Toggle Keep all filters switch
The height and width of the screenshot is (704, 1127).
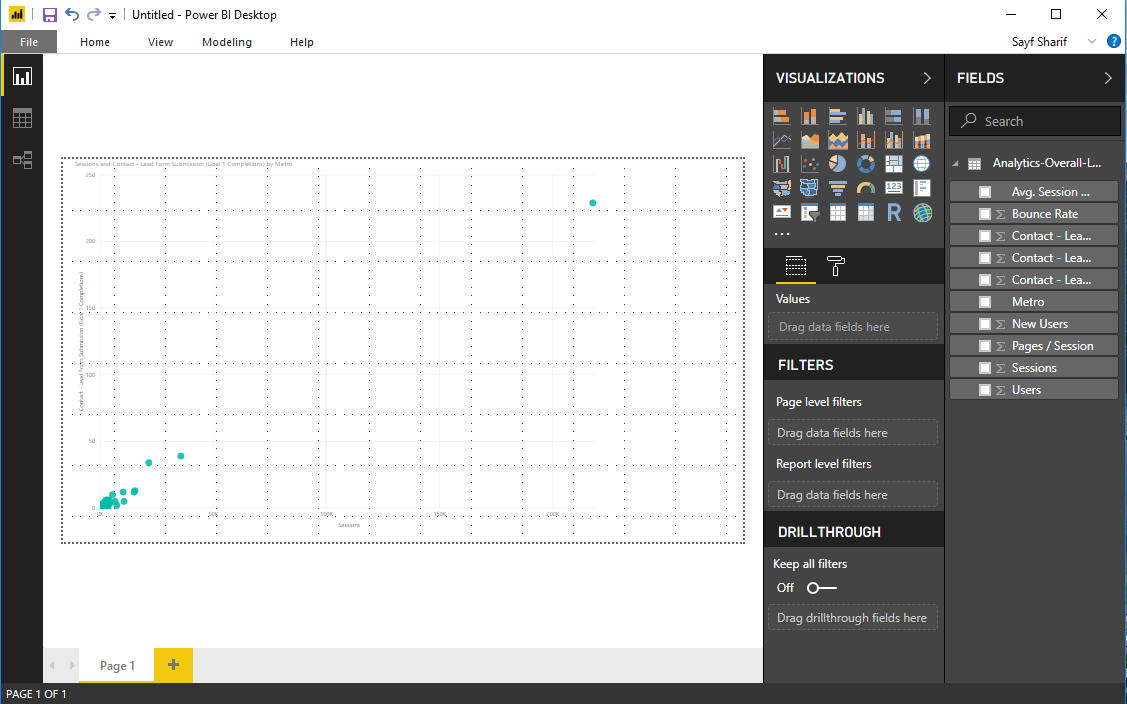pyautogui.click(x=822, y=588)
